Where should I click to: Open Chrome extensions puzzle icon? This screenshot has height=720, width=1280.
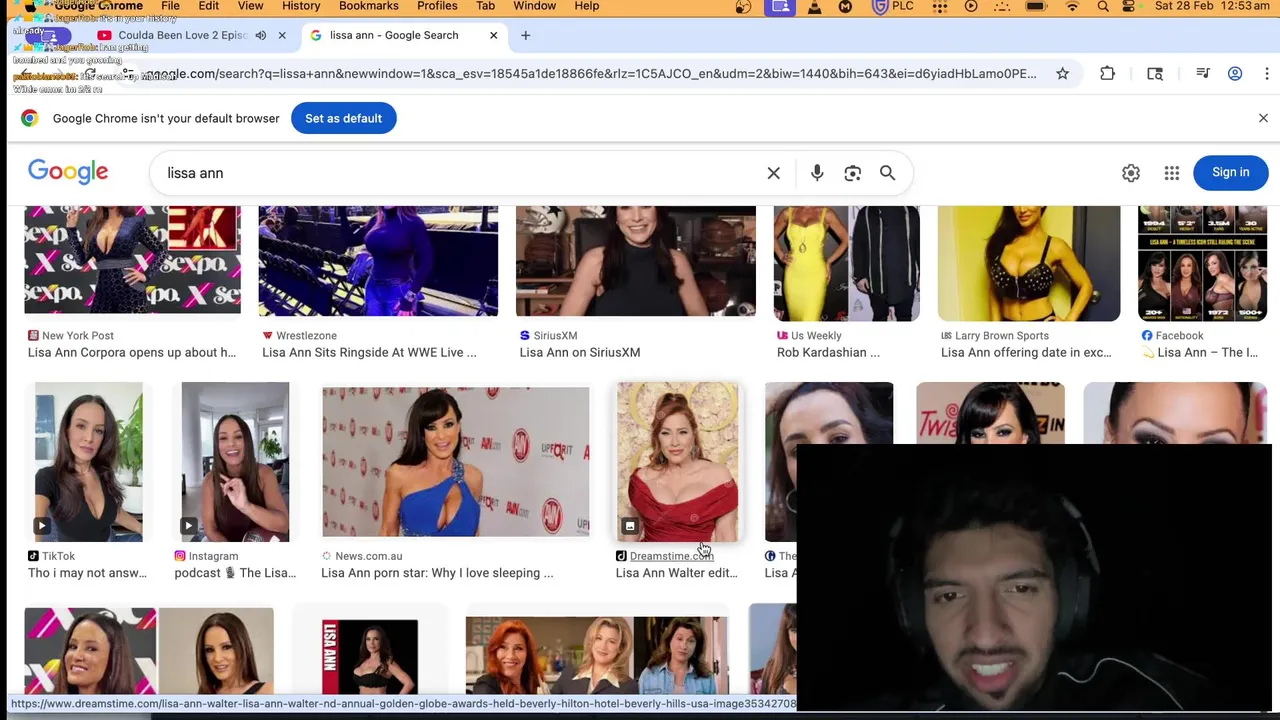pos(1107,74)
